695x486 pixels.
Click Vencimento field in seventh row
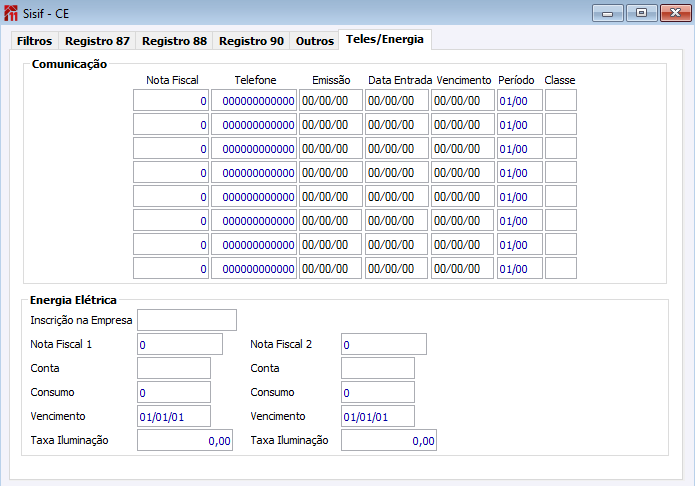click(463, 244)
